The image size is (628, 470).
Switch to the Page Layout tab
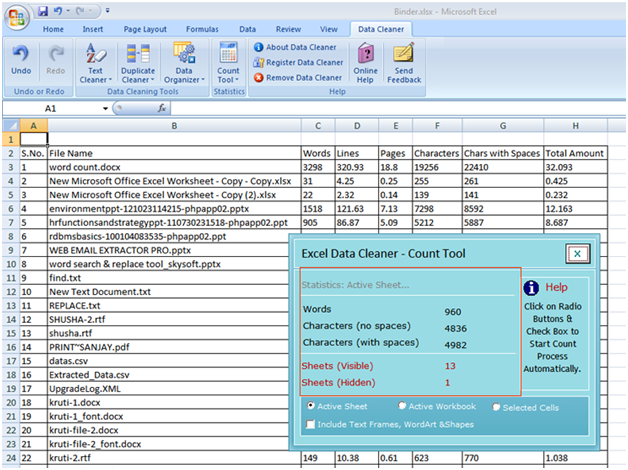pos(145,29)
